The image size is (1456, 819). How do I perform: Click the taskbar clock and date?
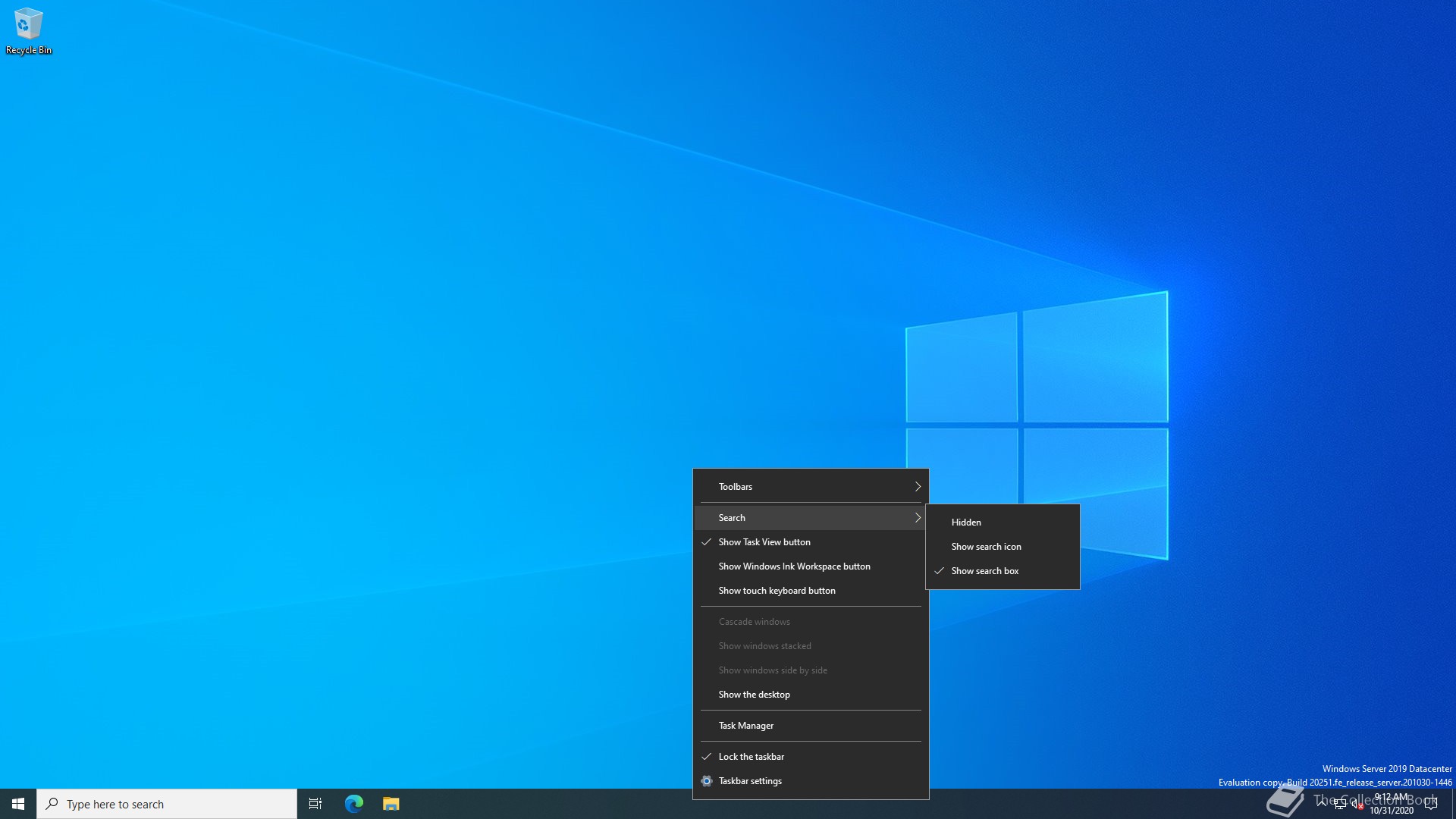[1392, 804]
